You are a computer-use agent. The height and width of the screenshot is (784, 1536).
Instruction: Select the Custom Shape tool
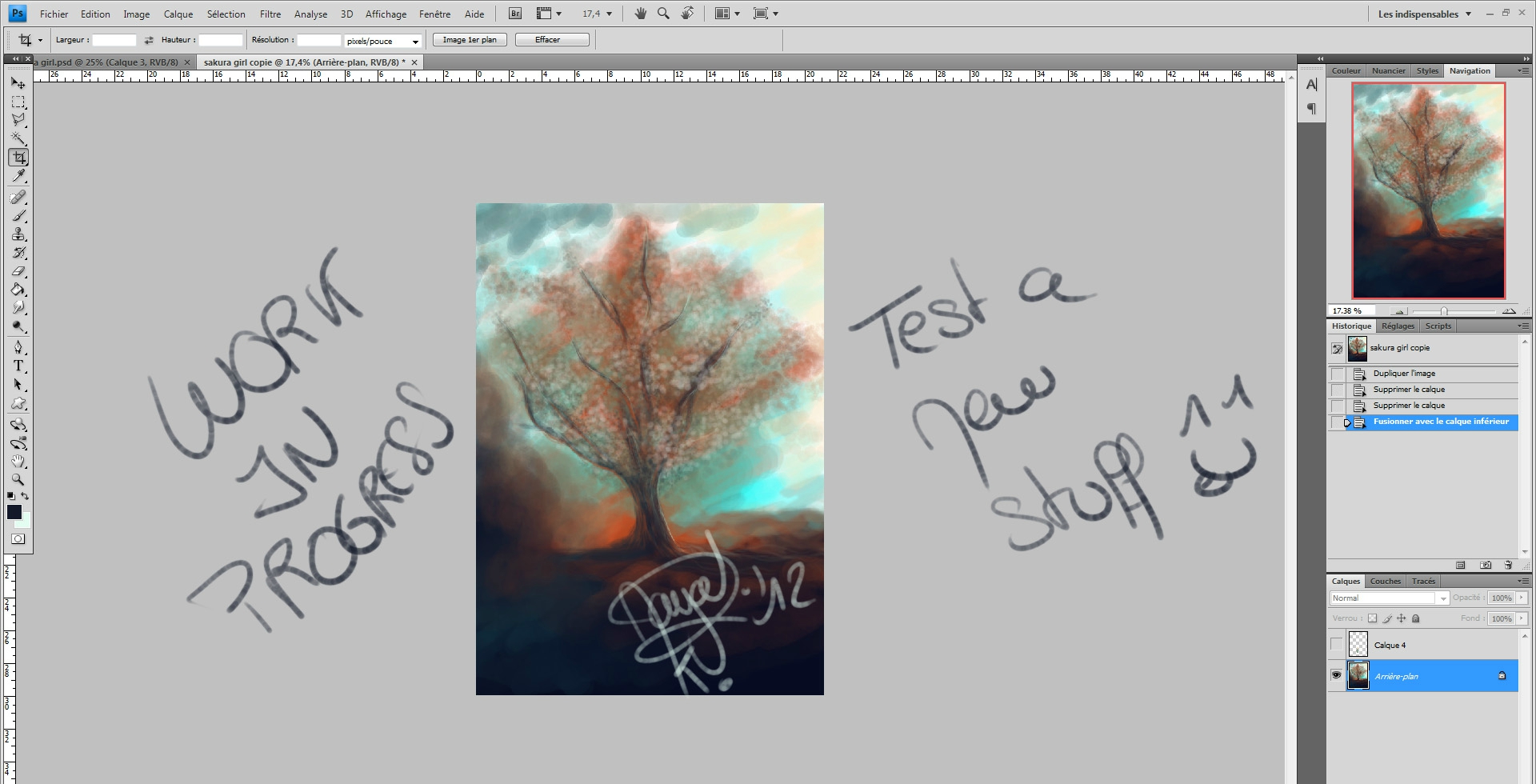point(18,403)
